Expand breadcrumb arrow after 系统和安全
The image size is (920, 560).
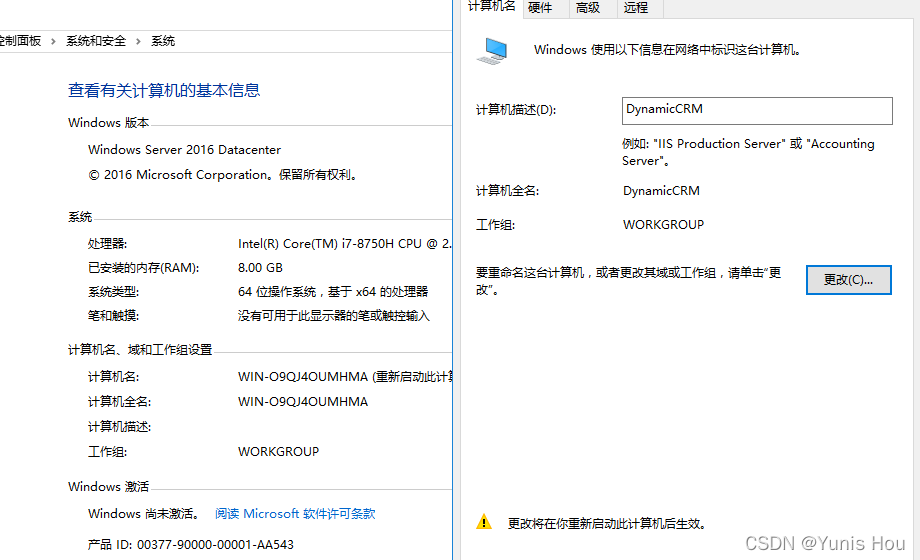[x=138, y=41]
